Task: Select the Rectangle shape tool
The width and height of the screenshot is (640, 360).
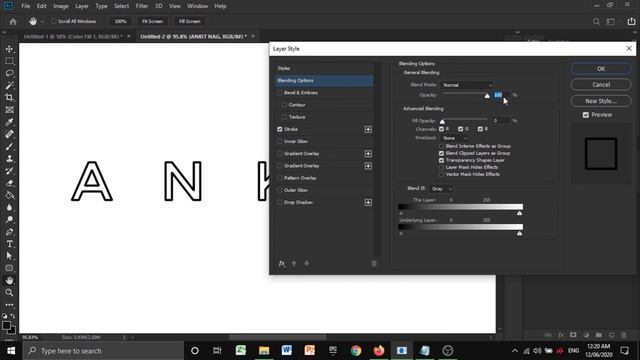Action: coord(9,268)
